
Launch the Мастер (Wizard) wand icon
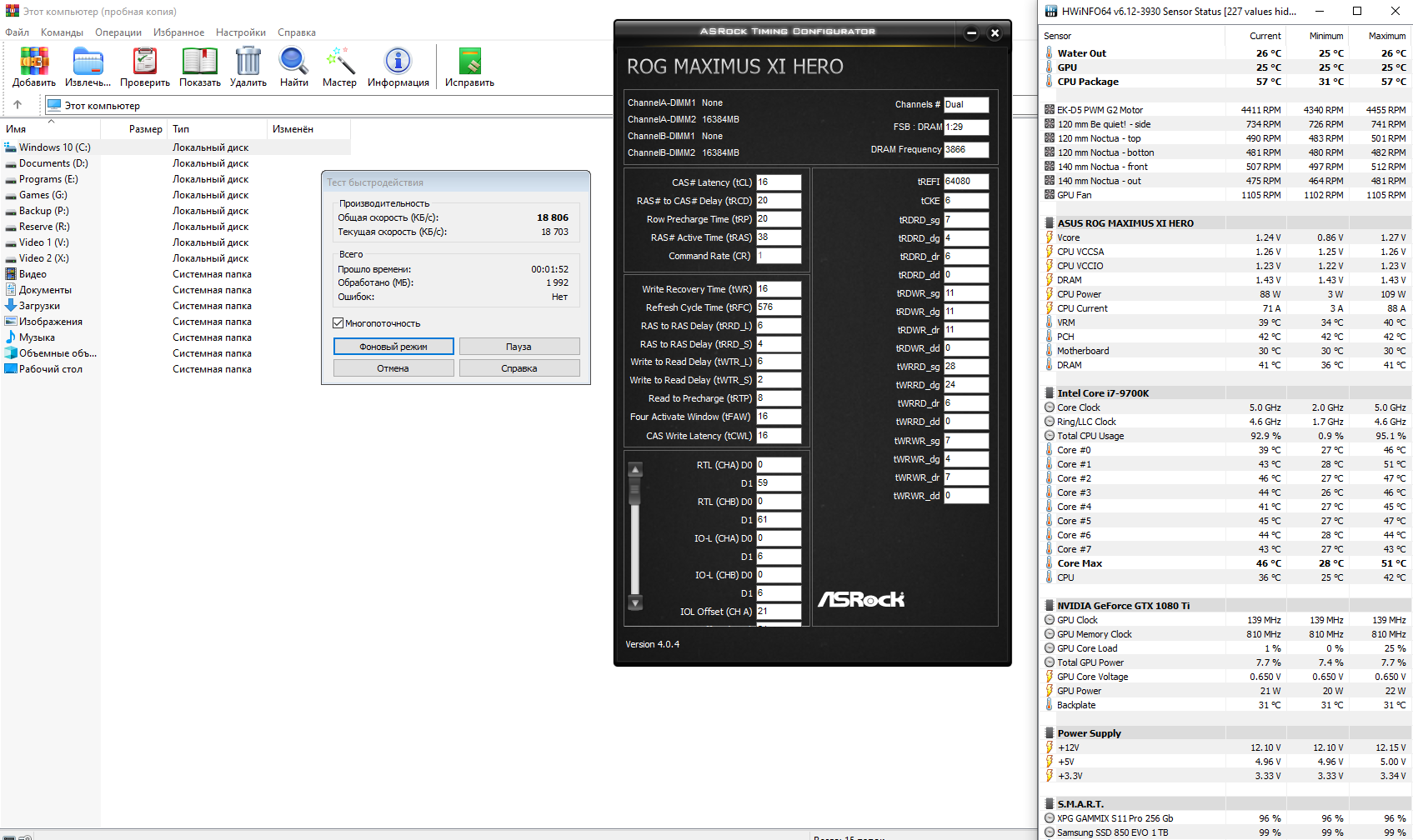[x=340, y=62]
